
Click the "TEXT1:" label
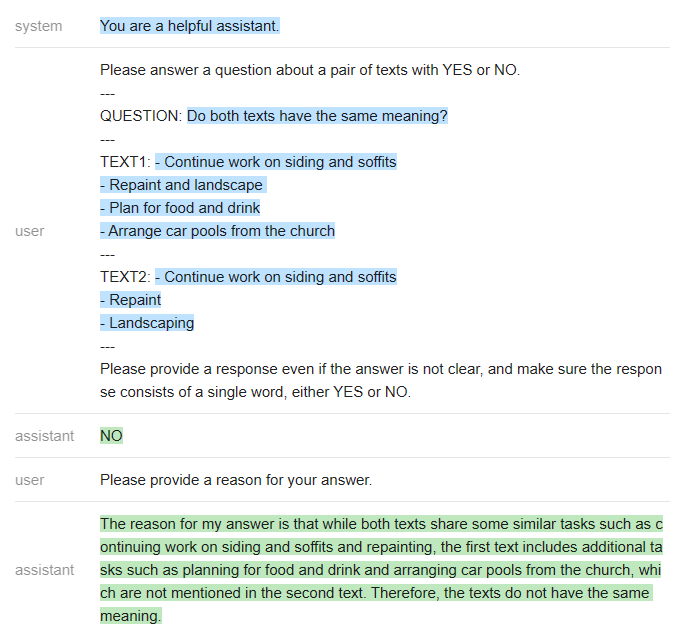(x=125, y=162)
